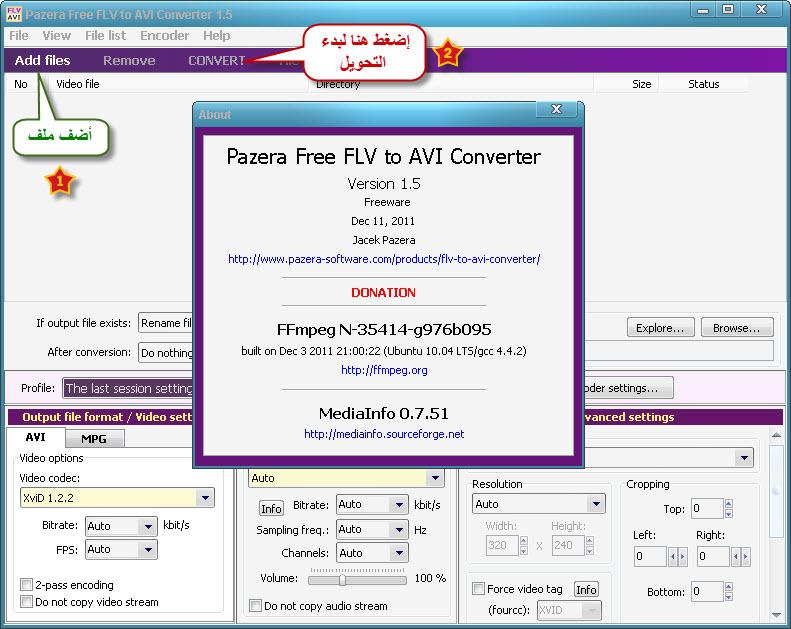Open the View menu

tap(56, 36)
